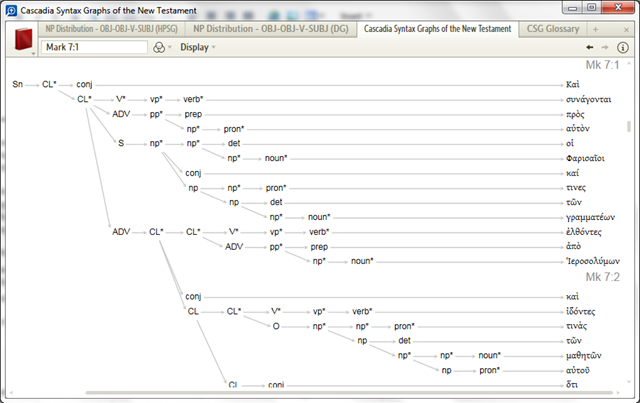
Task: Navigate forward with the right arrow
Action: tap(606, 48)
